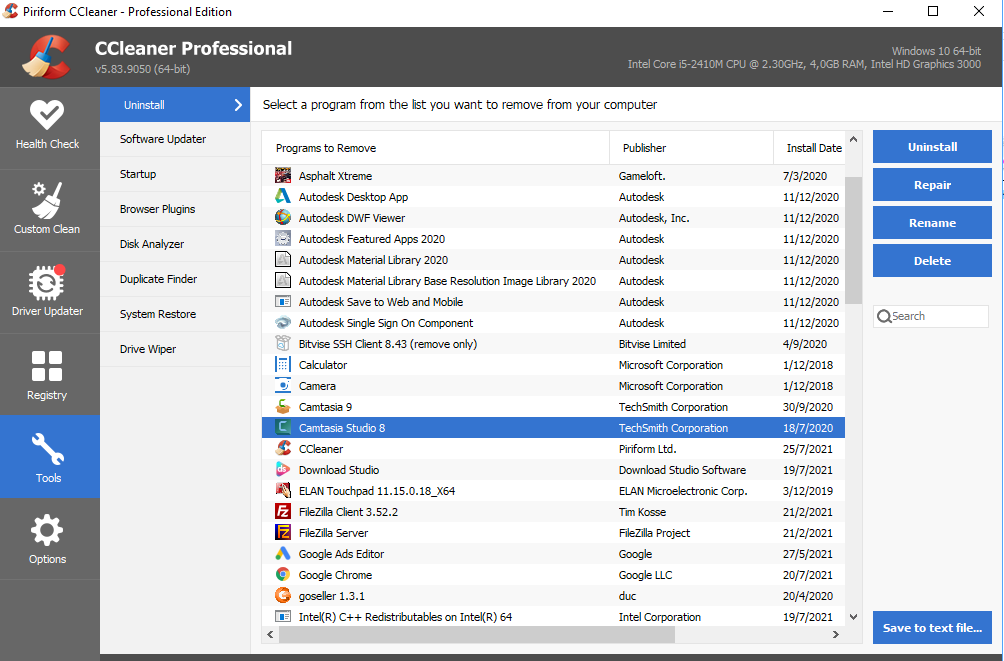
Task: Open the Driver Updater section
Action: [x=47, y=292]
